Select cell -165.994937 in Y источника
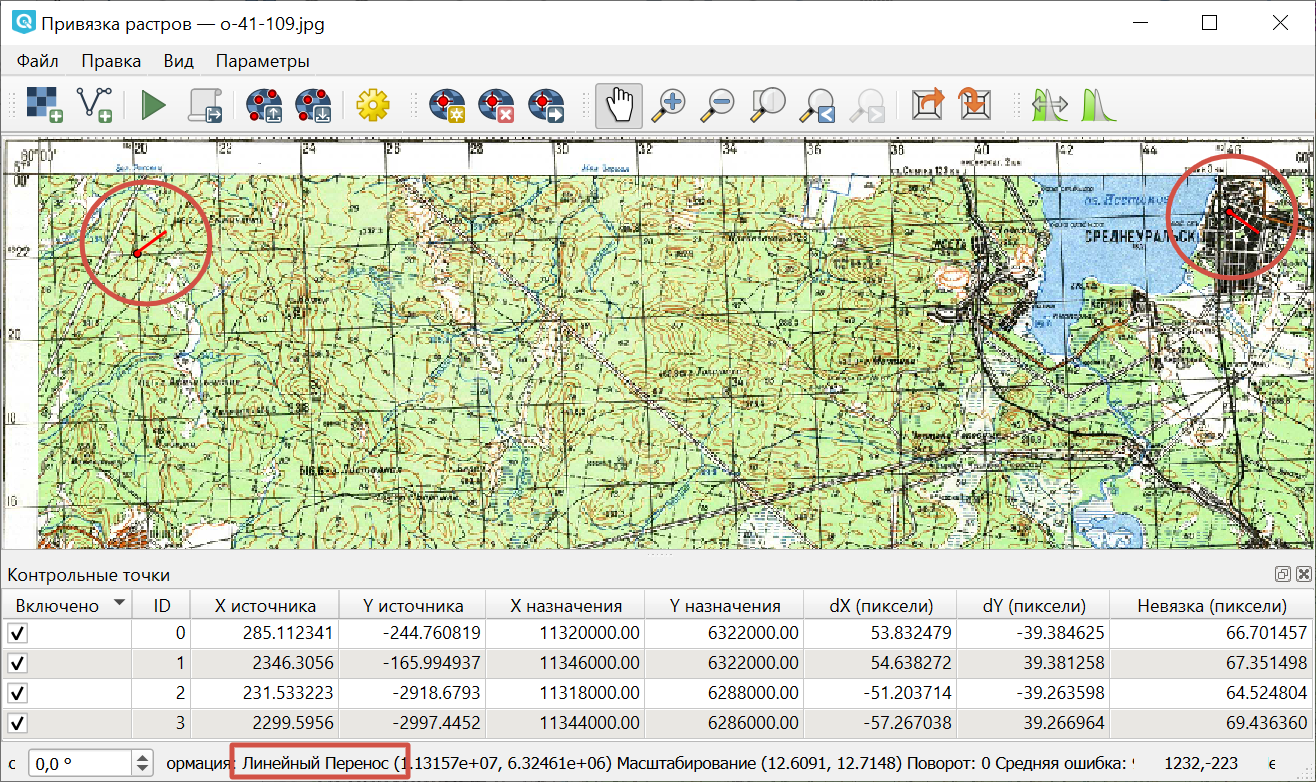The width and height of the screenshot is (1316, 782). click(413, 663)
